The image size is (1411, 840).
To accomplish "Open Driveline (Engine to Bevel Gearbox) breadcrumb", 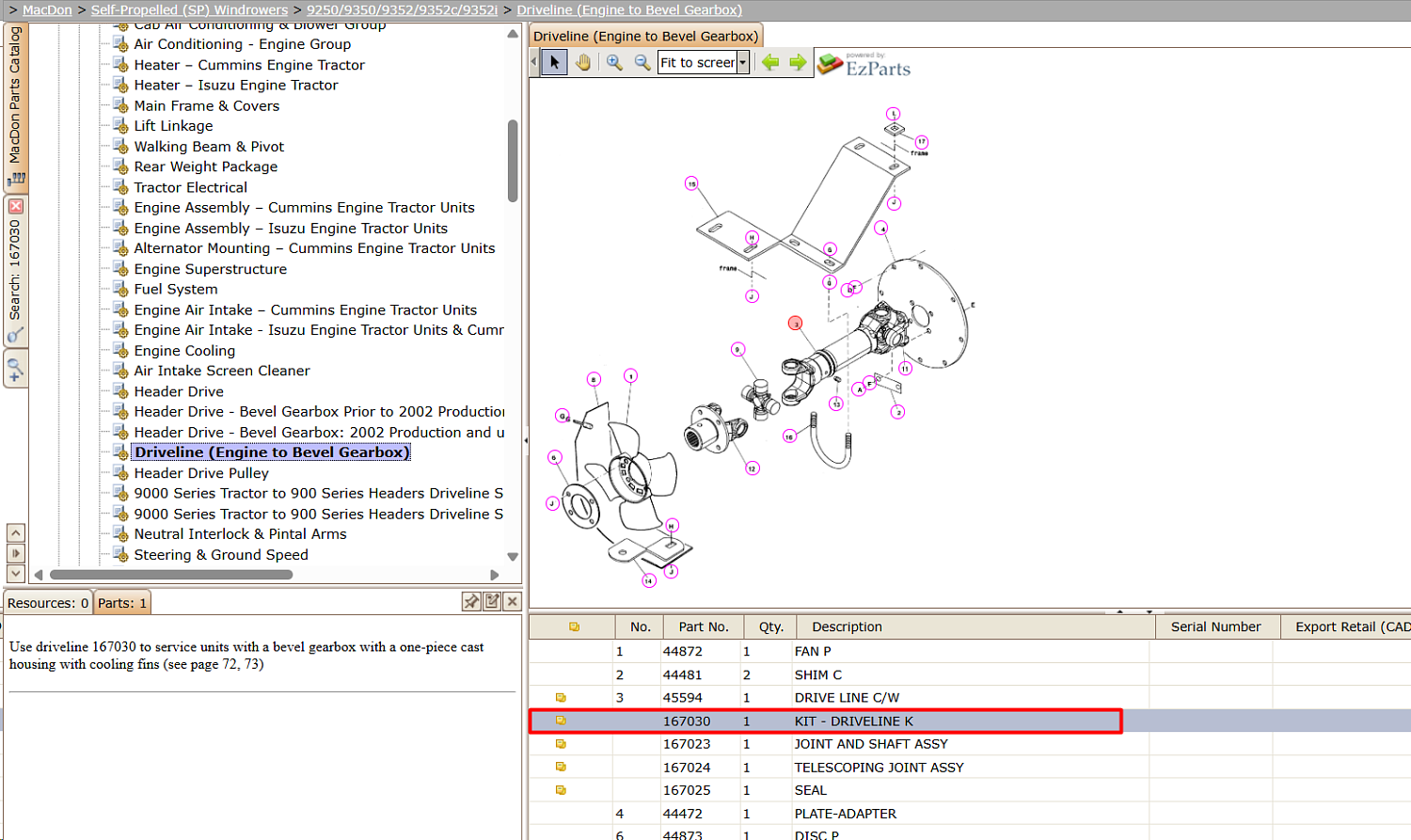I will pos(629,9).
